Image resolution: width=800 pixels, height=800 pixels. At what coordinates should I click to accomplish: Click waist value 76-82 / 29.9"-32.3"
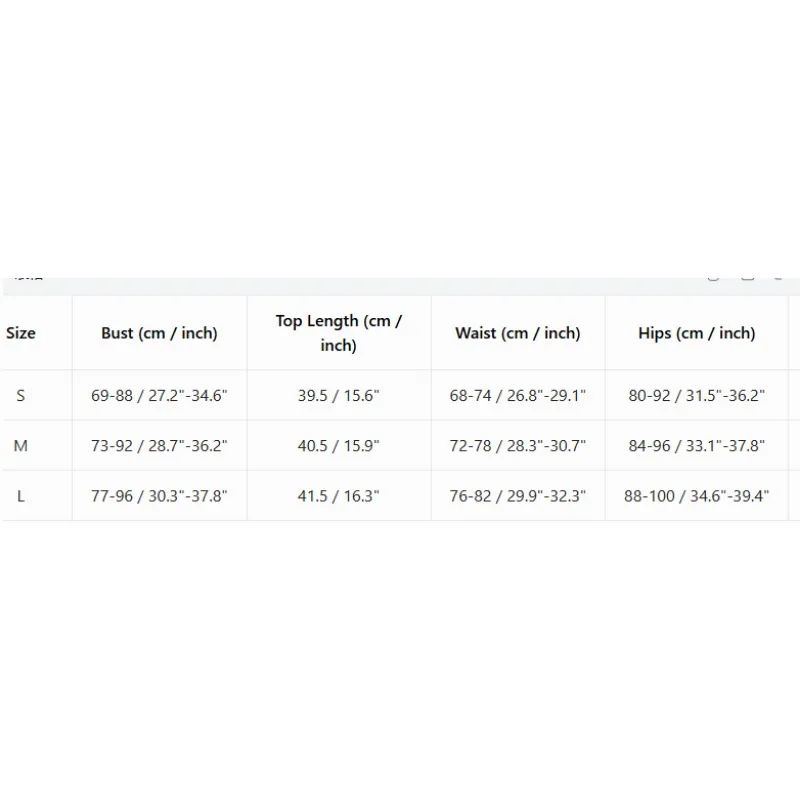point(518,496)
